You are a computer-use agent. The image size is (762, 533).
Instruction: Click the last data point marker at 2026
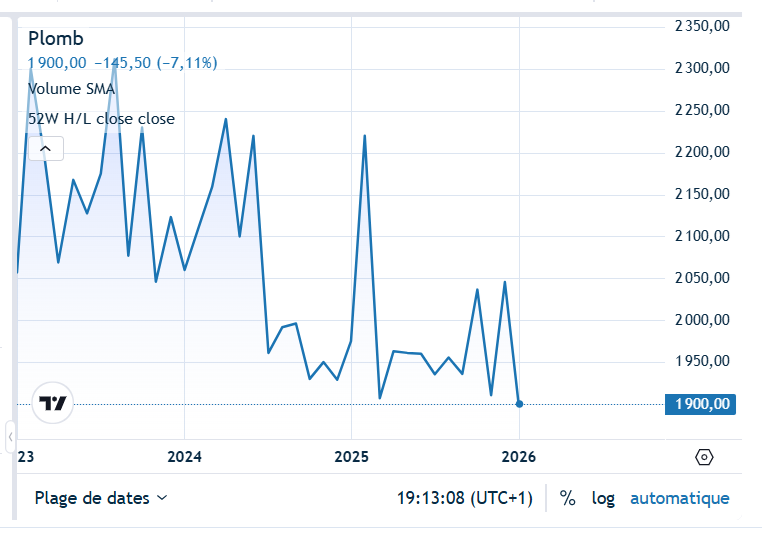pos(520,404)
